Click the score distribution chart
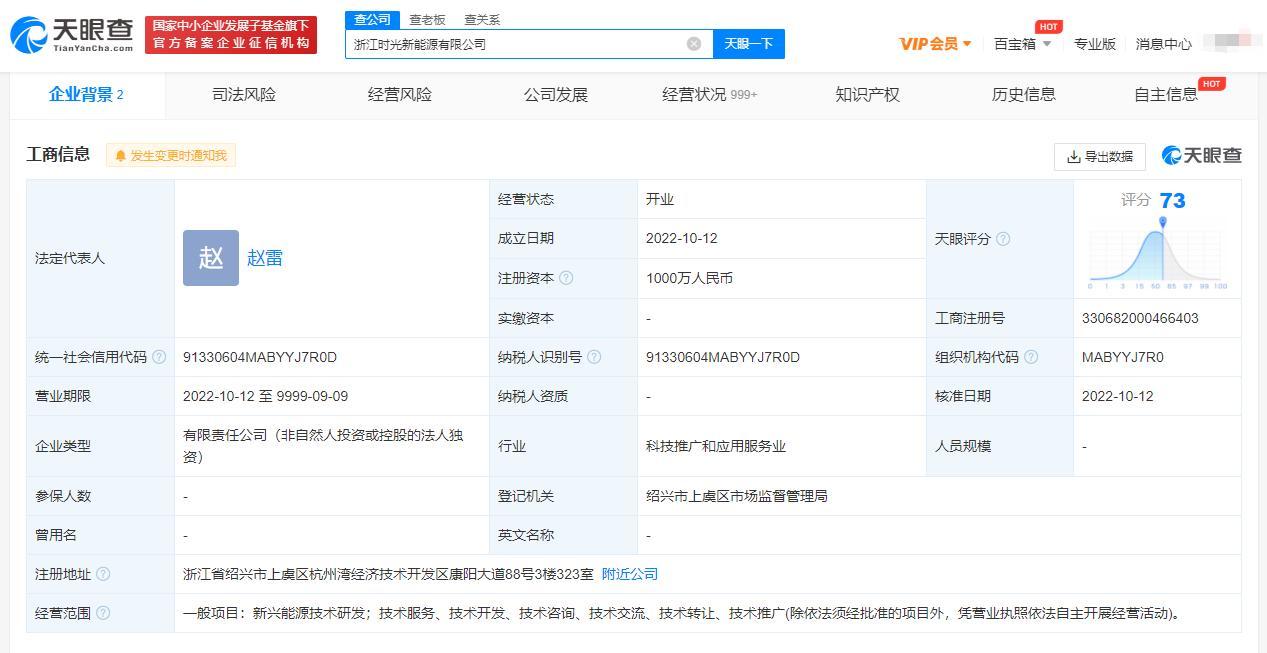The height and width of the screenshot is (653, 1267). 1158,254
